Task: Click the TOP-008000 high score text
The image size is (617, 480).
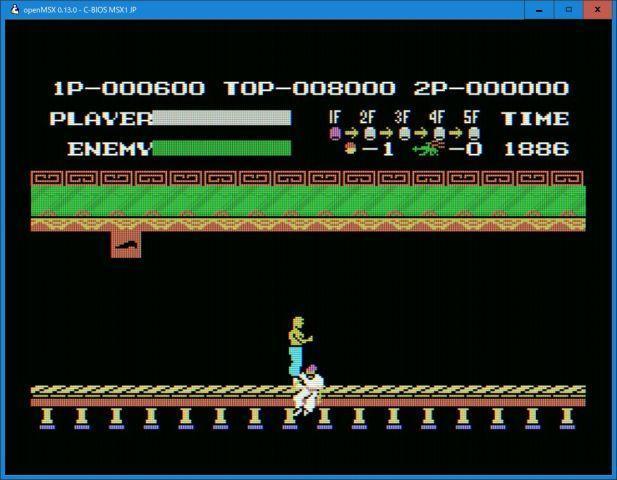Action: (309, 88)
